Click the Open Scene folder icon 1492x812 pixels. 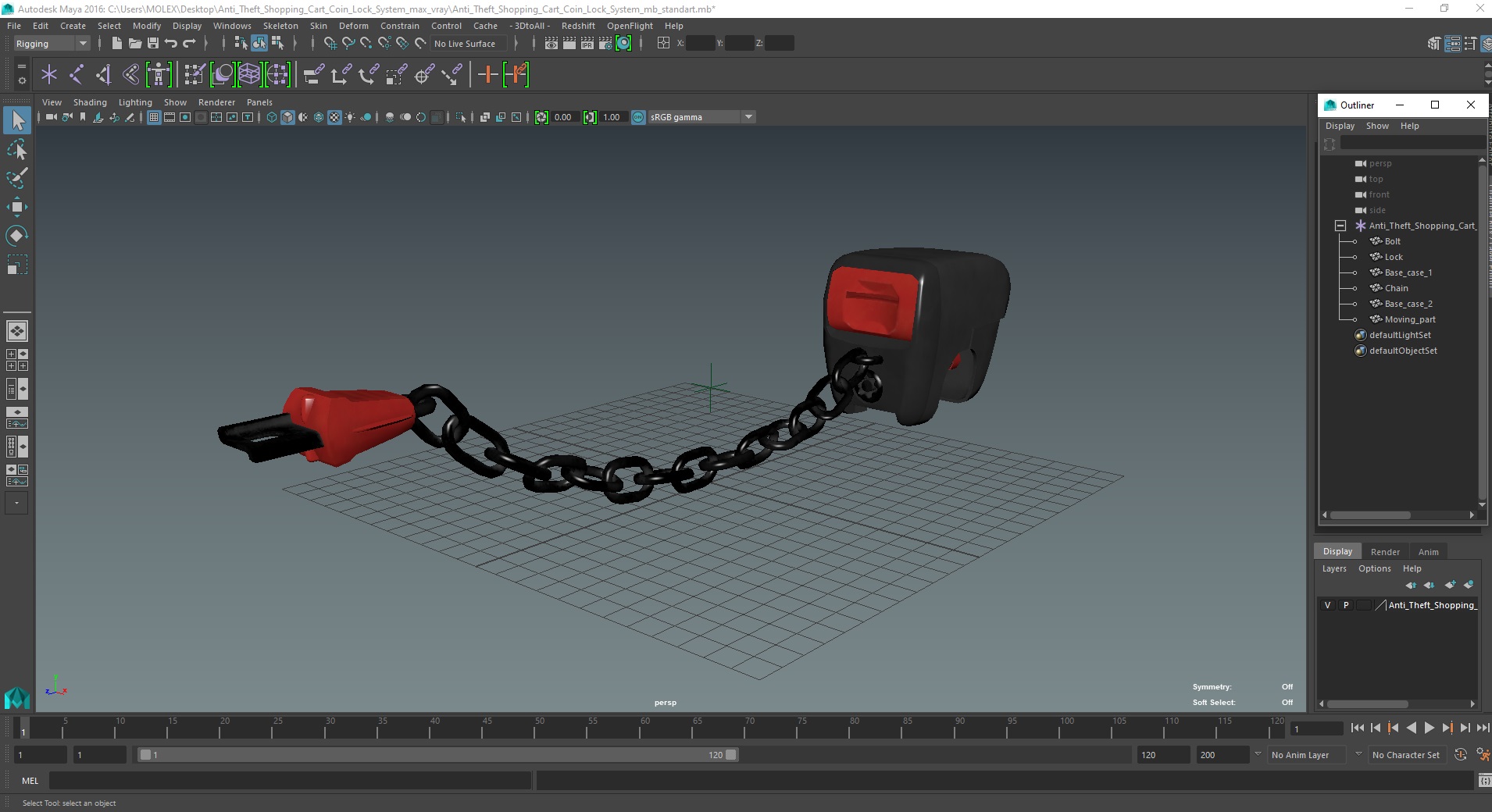click(x=134, y=44)
